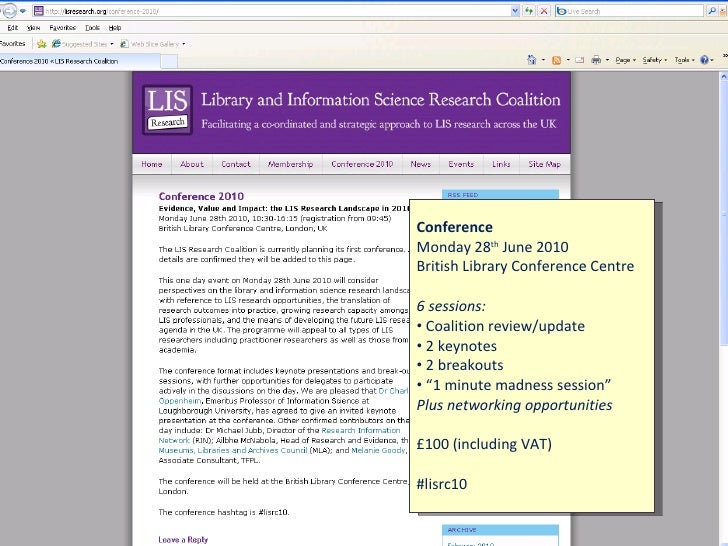Click the Web Slice Gallery icon
Image resolution: width=728 pixels, height=546 pixels.
[124, 44]
